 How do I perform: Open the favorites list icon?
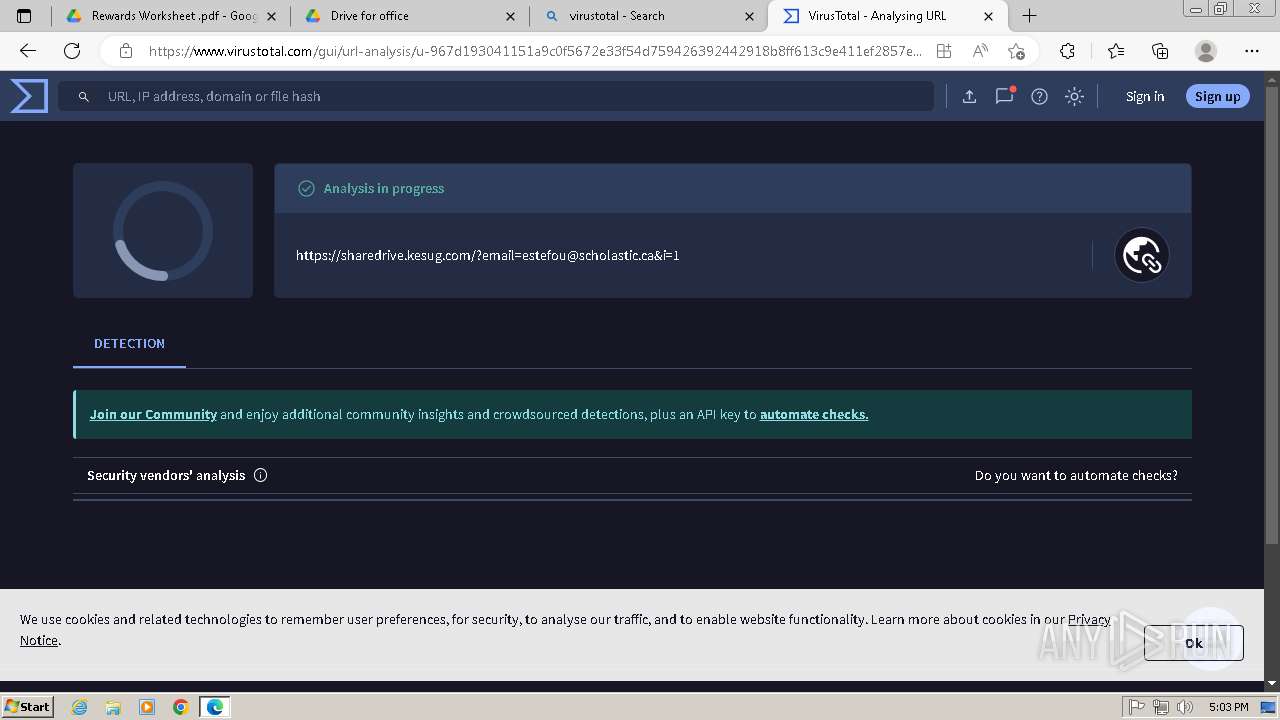point(1116,51)
